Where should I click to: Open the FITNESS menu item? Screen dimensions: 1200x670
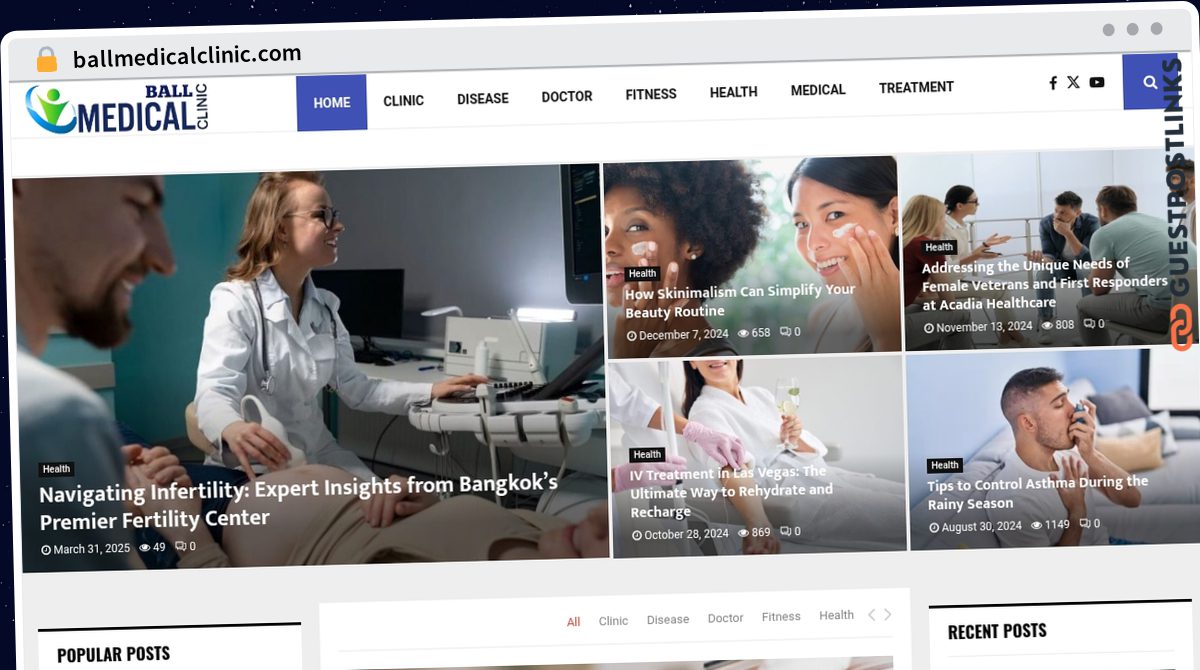point(651,94)
